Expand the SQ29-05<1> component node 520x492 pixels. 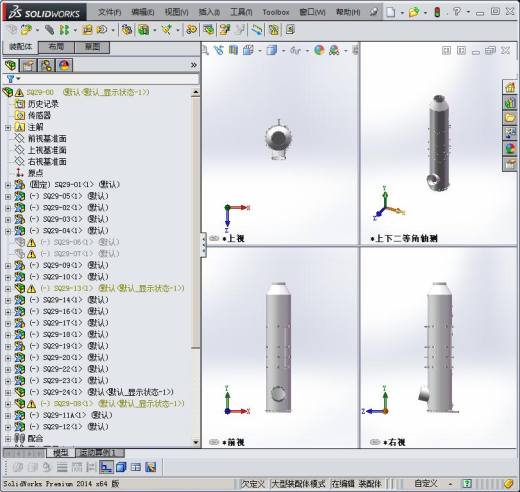tap(8, 197)
